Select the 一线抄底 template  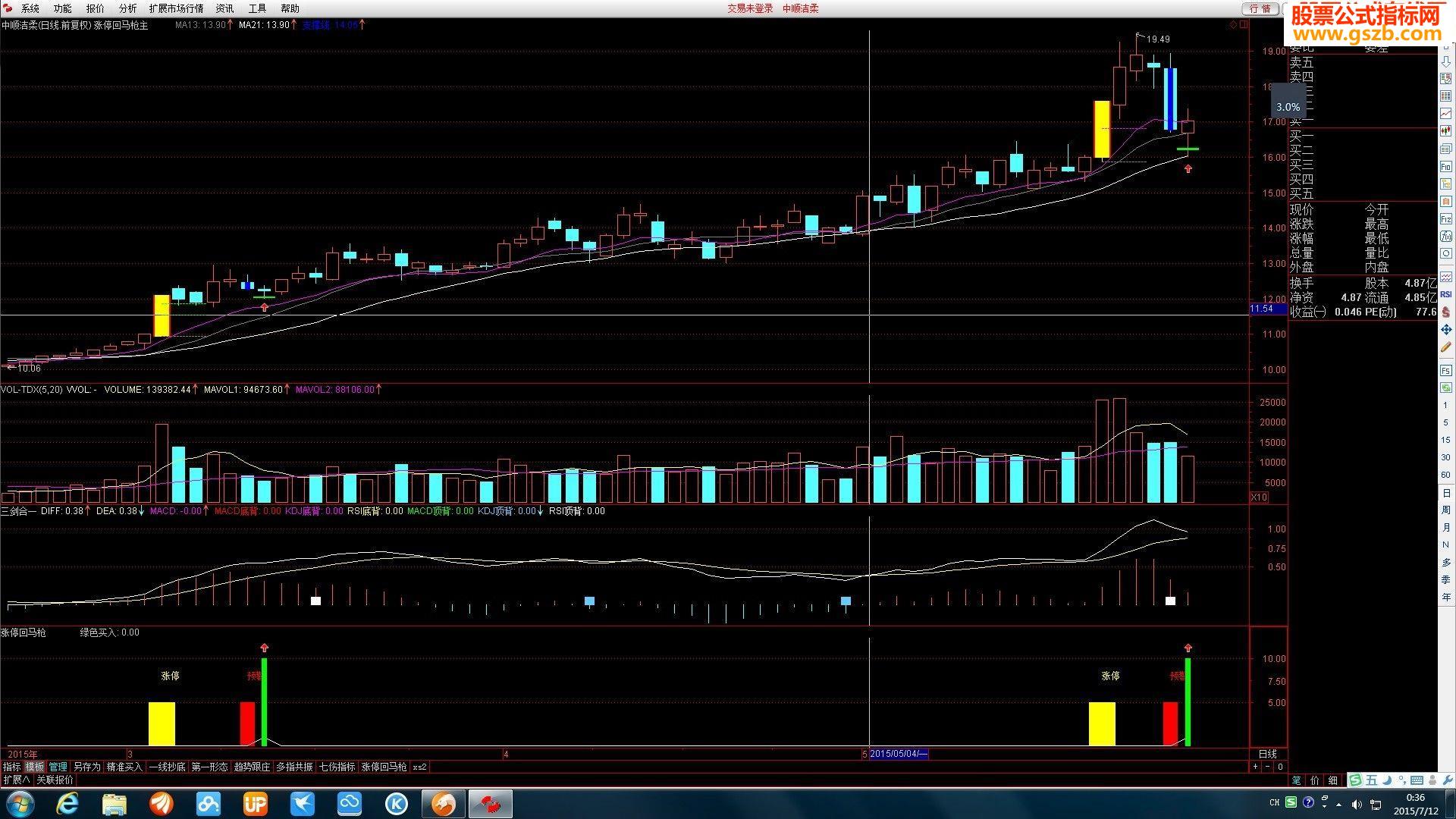point(167,767)
